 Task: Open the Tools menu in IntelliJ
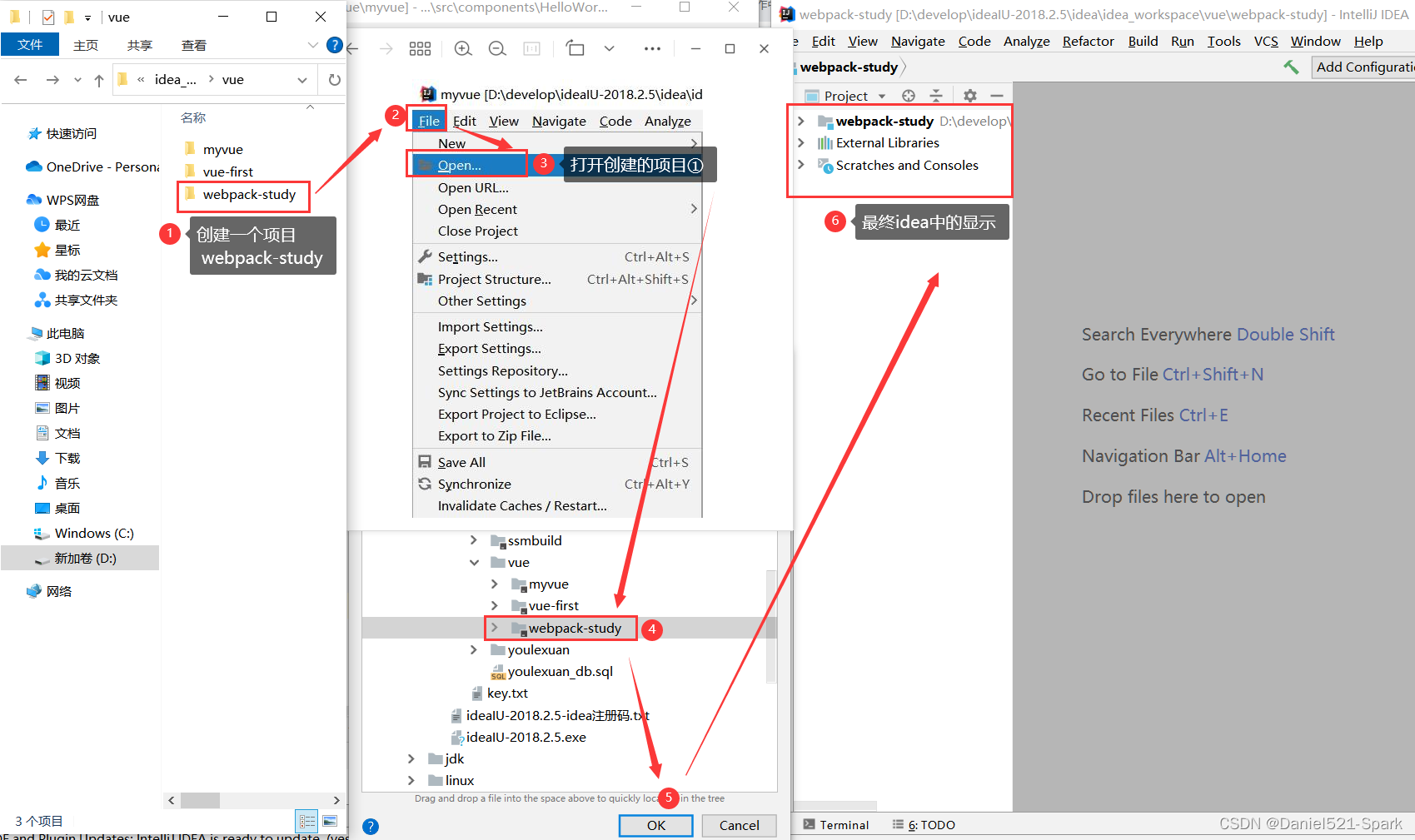[1223, 41]
